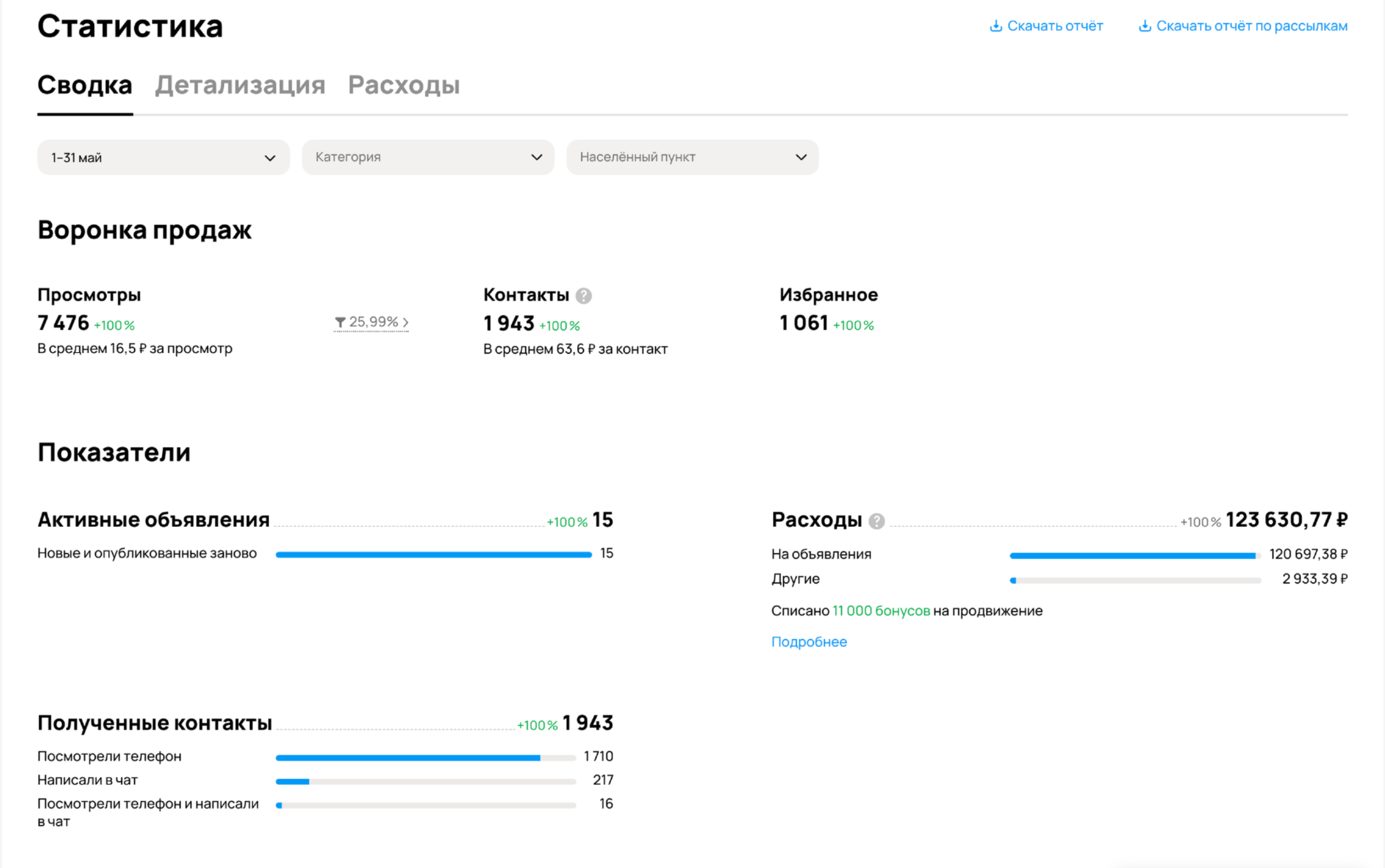This screenshot has width=1385, height=868.
Task: Open the 1–31 май date dropdown
Action: (x=163, y=157)
